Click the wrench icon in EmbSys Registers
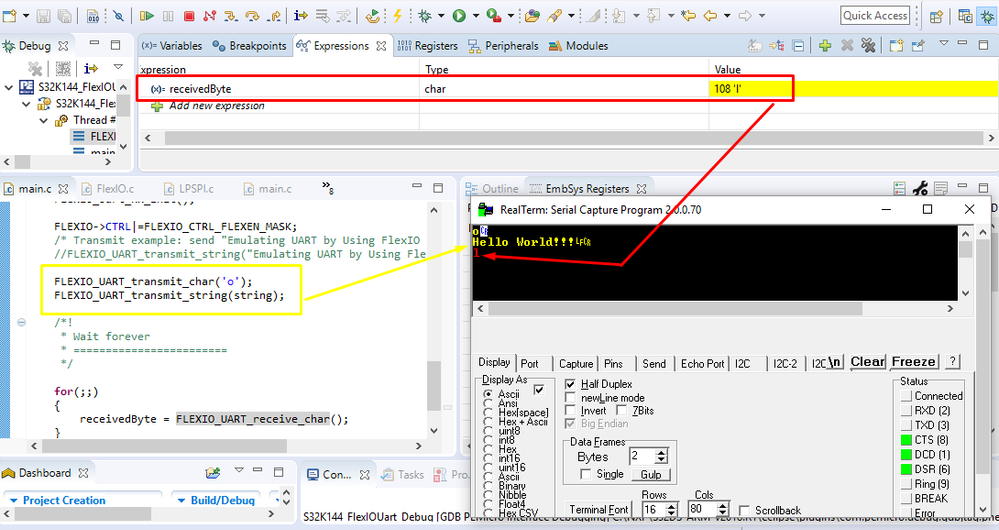The width and height of the screenshot is (999, 530). click(920, 189)
